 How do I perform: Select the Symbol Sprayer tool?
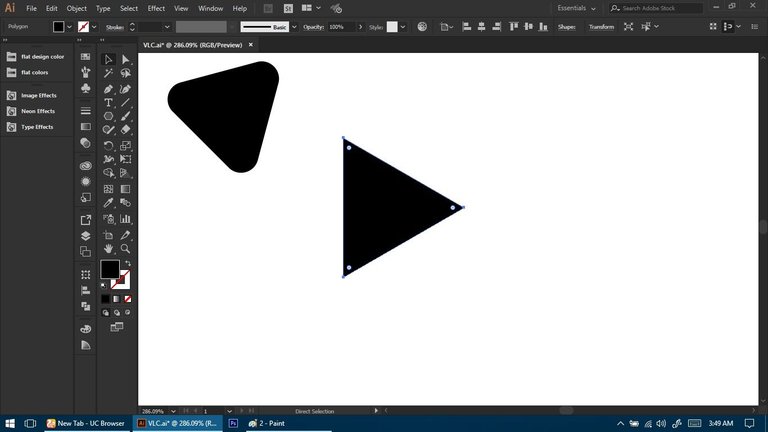(108, 219)
